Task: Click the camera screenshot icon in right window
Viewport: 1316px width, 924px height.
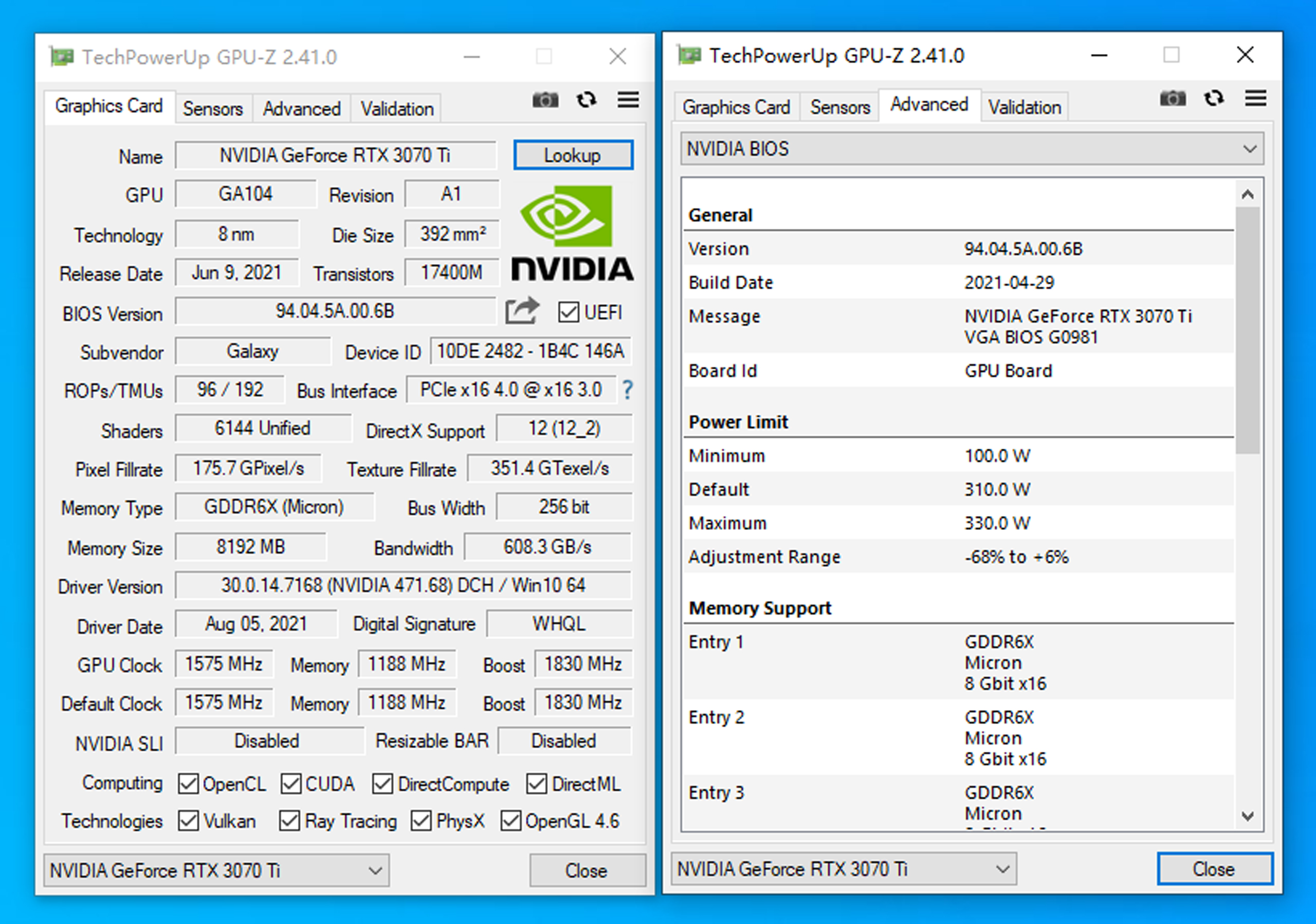Action: click(1172, 99)
